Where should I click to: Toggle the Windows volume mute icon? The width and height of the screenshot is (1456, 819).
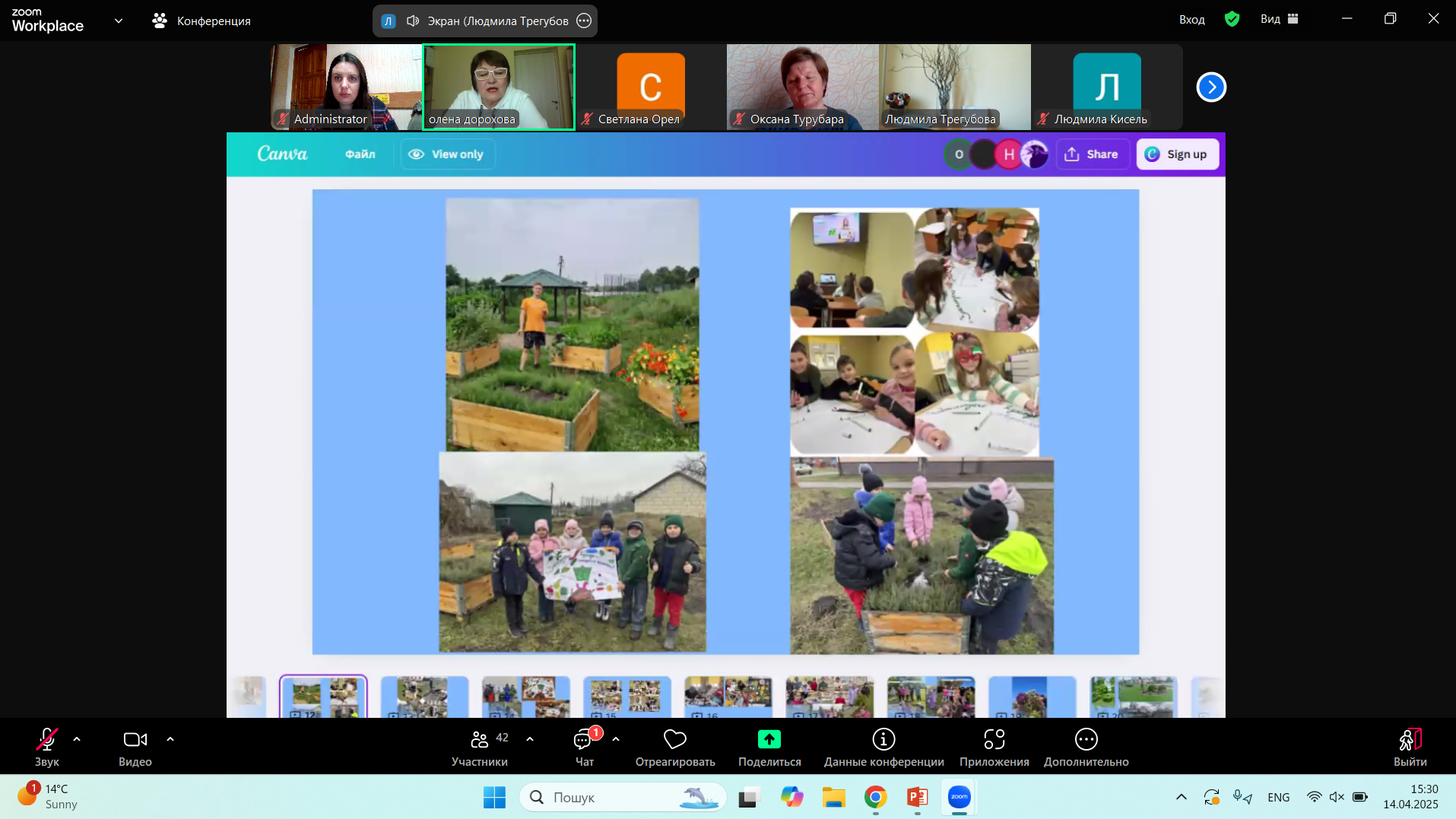1336,797
